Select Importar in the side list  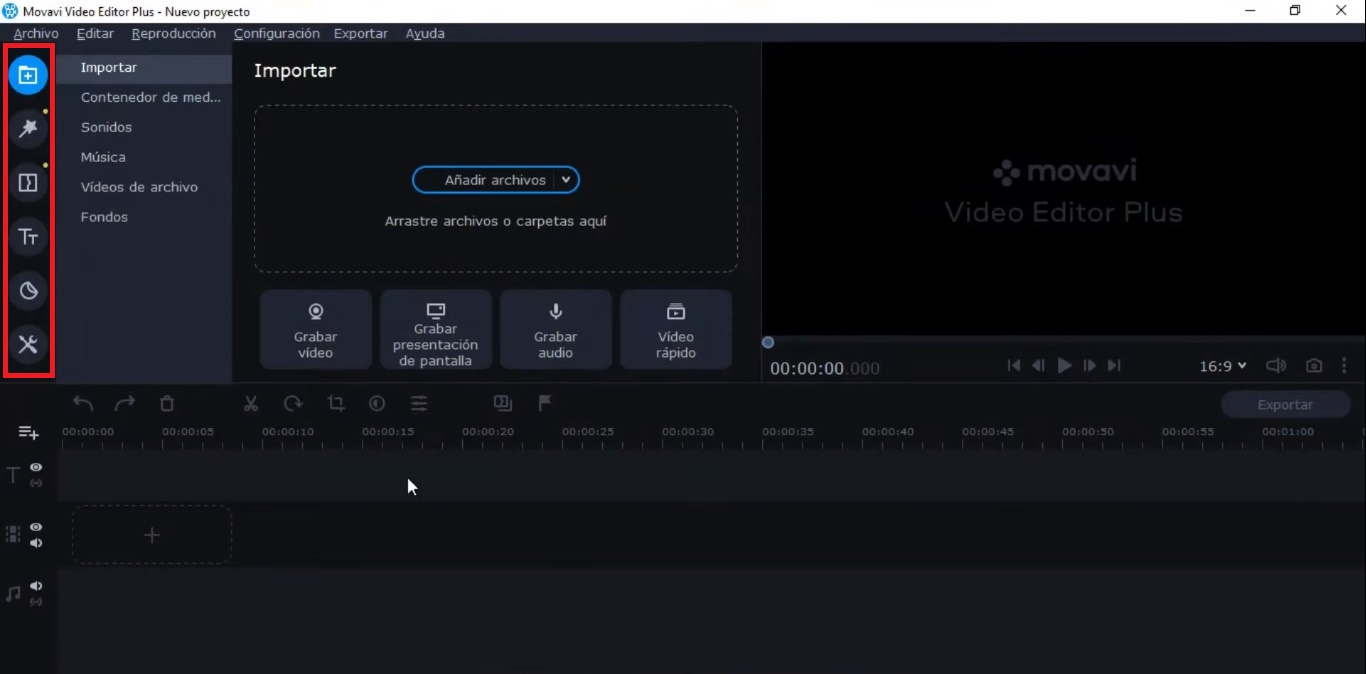(x=144, y=68)
